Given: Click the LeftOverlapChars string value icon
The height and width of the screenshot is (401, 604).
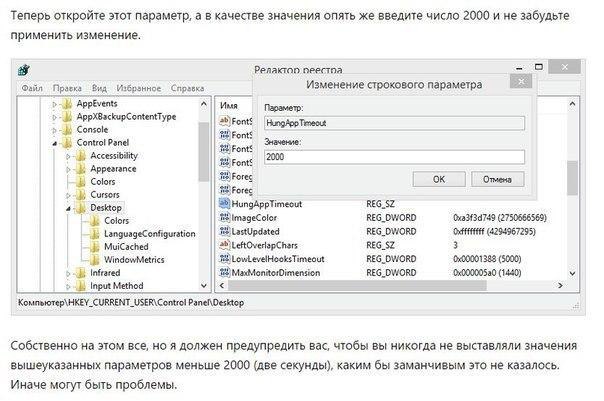Looking at the screenshot, I should [224, 244].
